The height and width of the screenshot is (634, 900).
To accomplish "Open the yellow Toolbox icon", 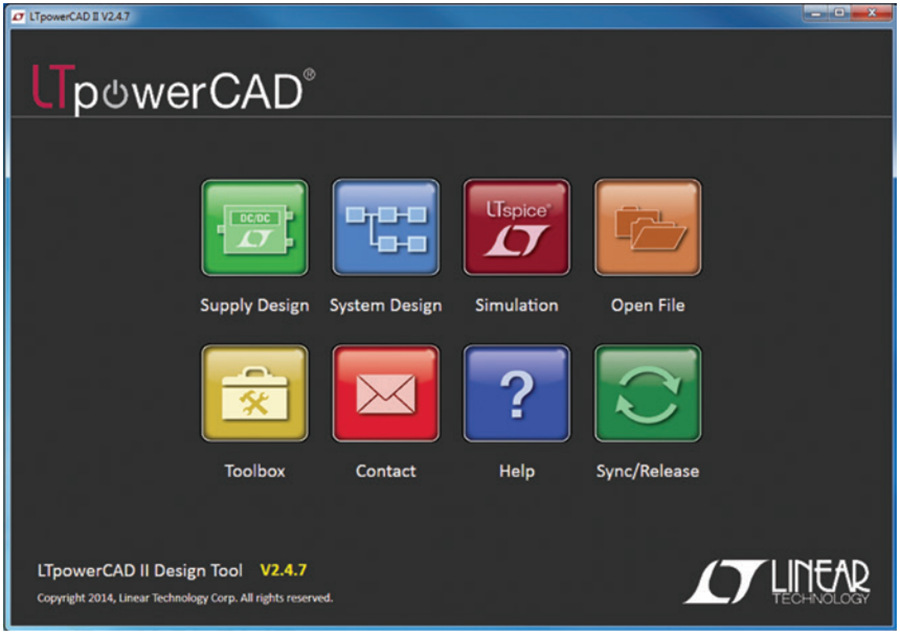I will [x=254, y=393].
